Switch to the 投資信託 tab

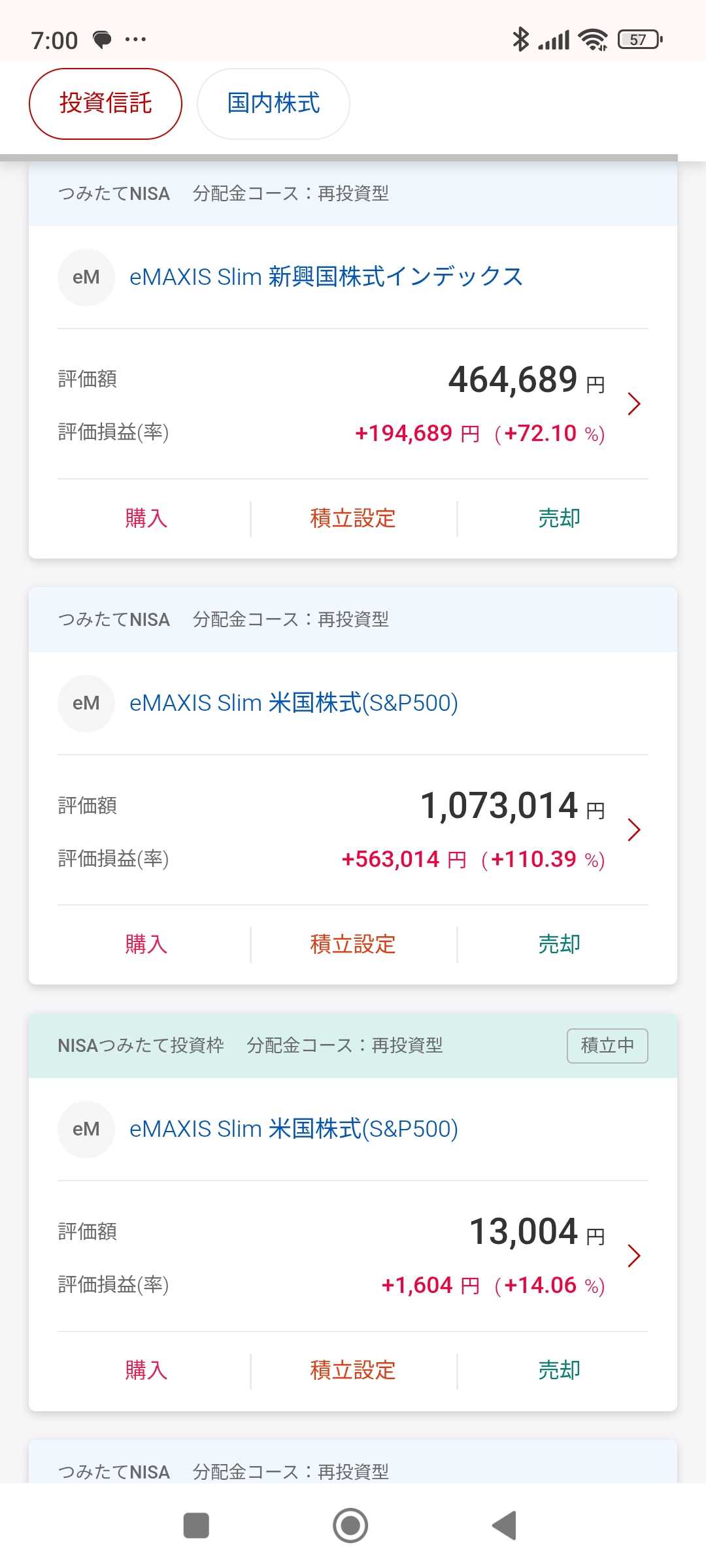tap(105, 104)
